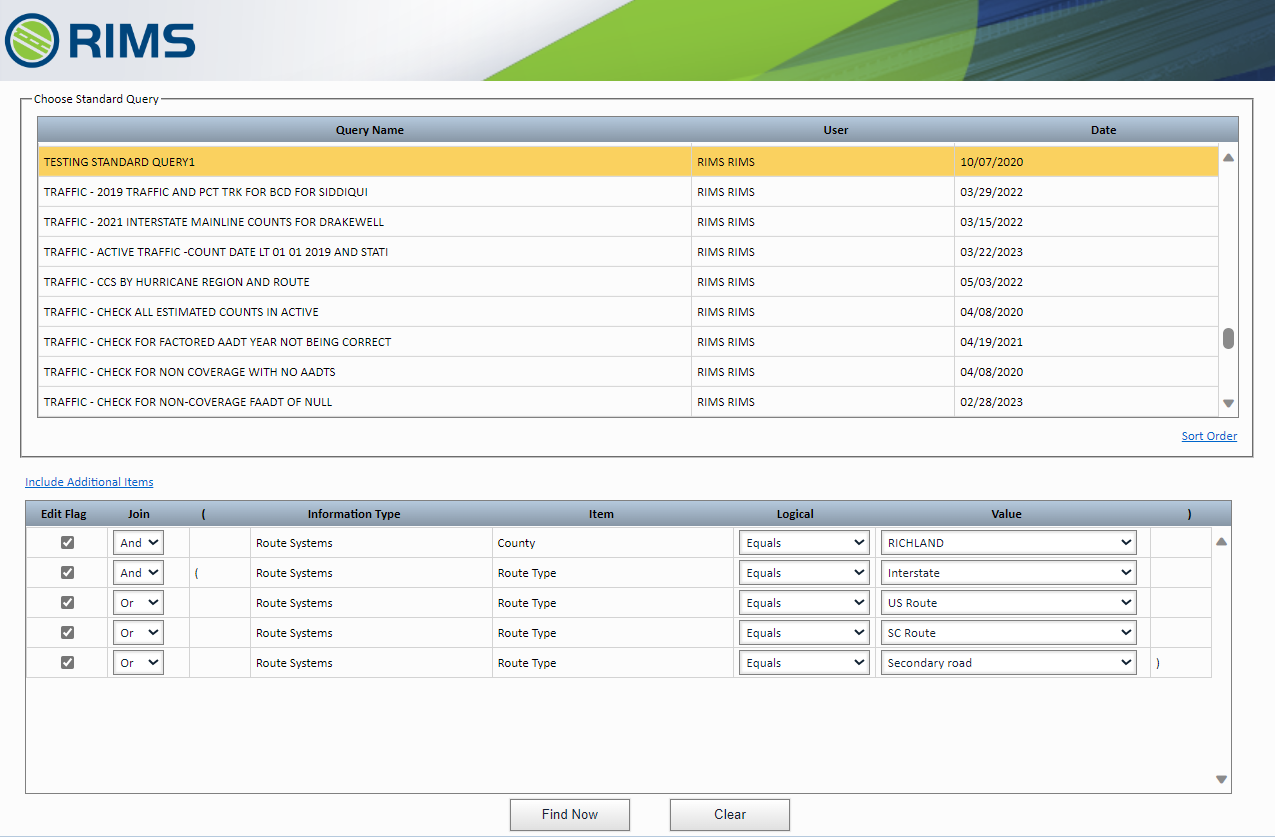The image size is (1275, 837).
Task: Click open parenthesis in Interstate row
Action: pyautogui.click(x=197, y=573)
